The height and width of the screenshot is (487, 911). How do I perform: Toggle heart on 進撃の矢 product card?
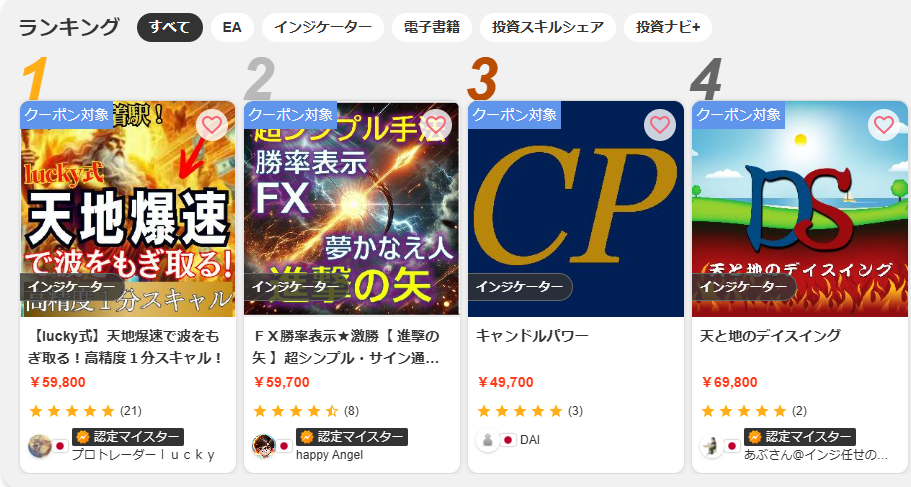[436, 125]
